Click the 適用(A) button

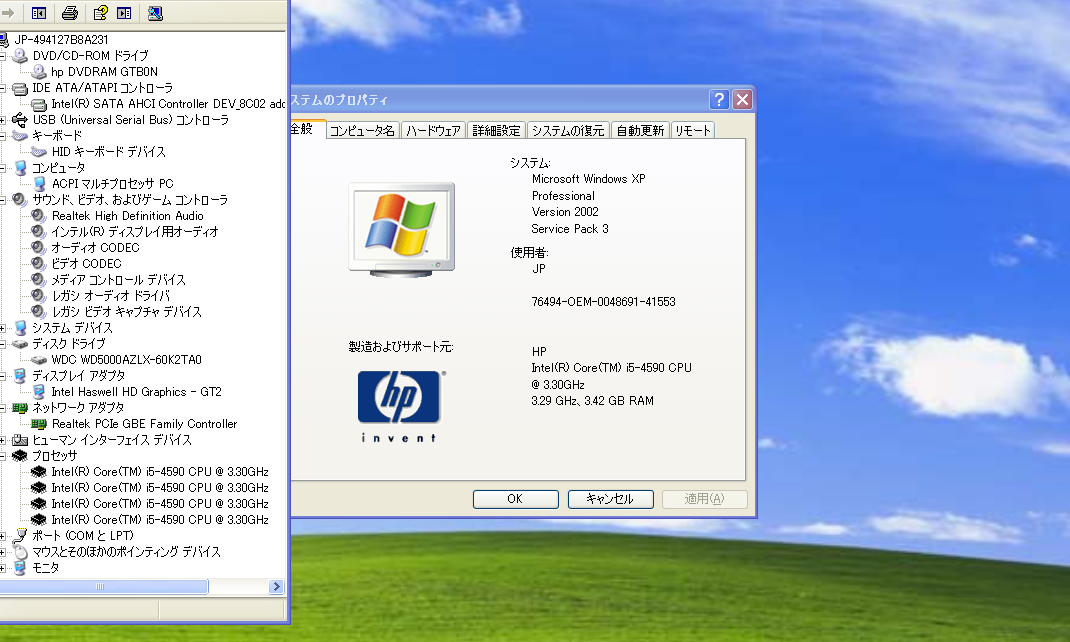tap(704, 499)
